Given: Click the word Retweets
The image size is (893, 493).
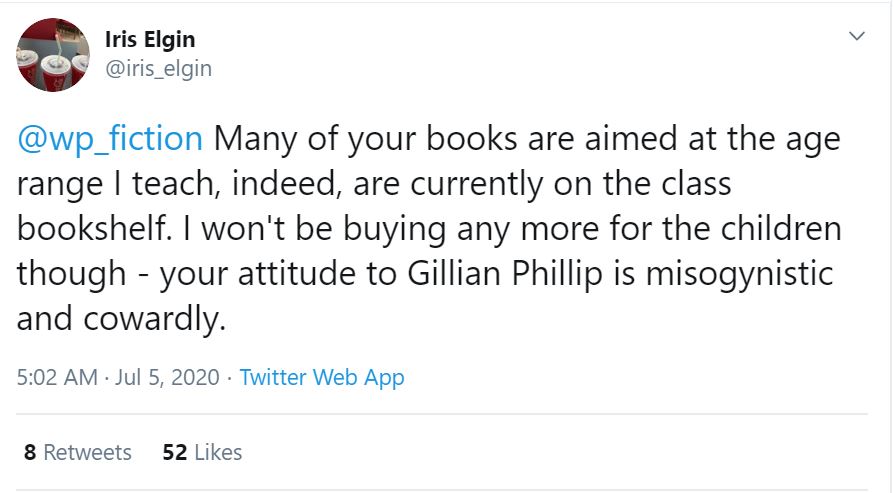Looking at the screenshot, I should coord(88,452).
